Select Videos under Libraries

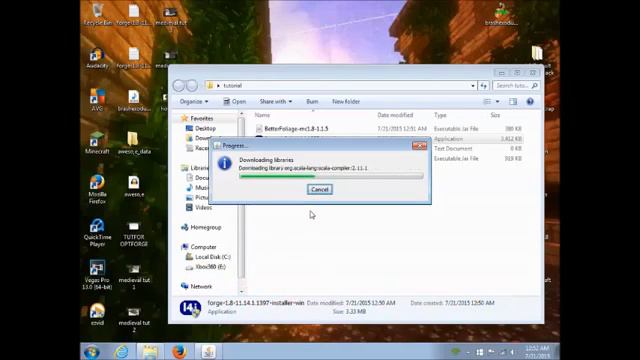pos(199,207)
